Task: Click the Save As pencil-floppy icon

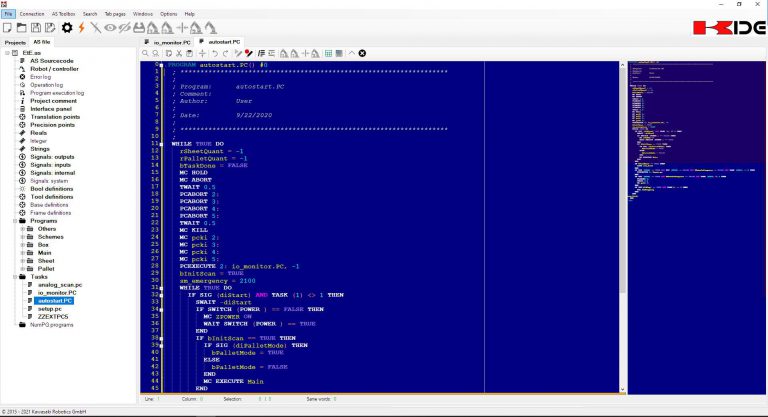Action: coord(50,28)
